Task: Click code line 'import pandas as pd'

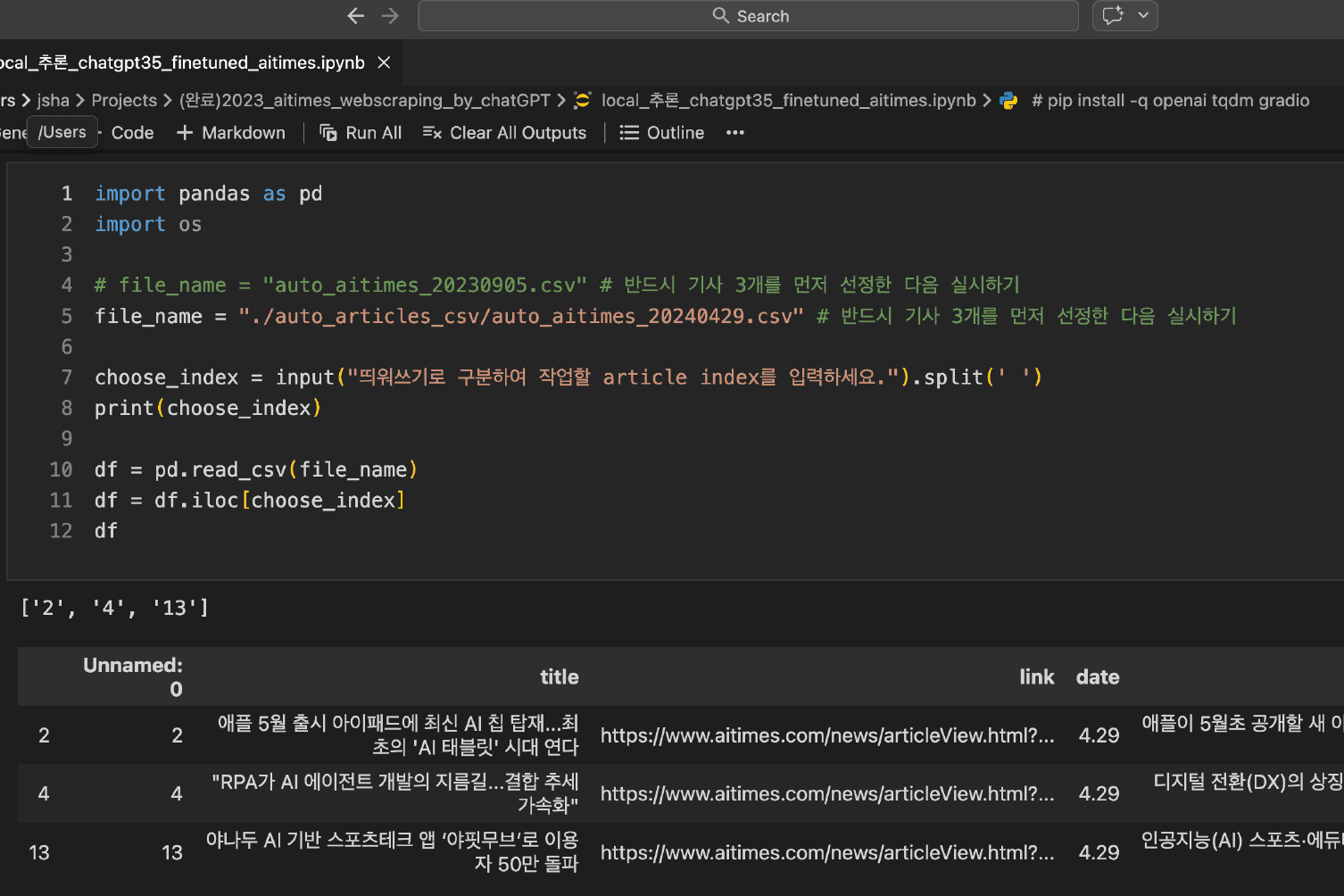Action: [209, 194]
